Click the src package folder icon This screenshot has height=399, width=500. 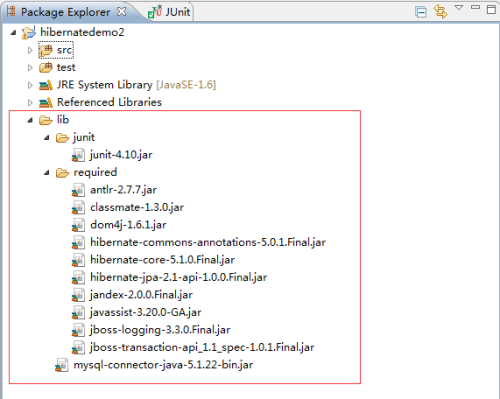coord(46,50)
